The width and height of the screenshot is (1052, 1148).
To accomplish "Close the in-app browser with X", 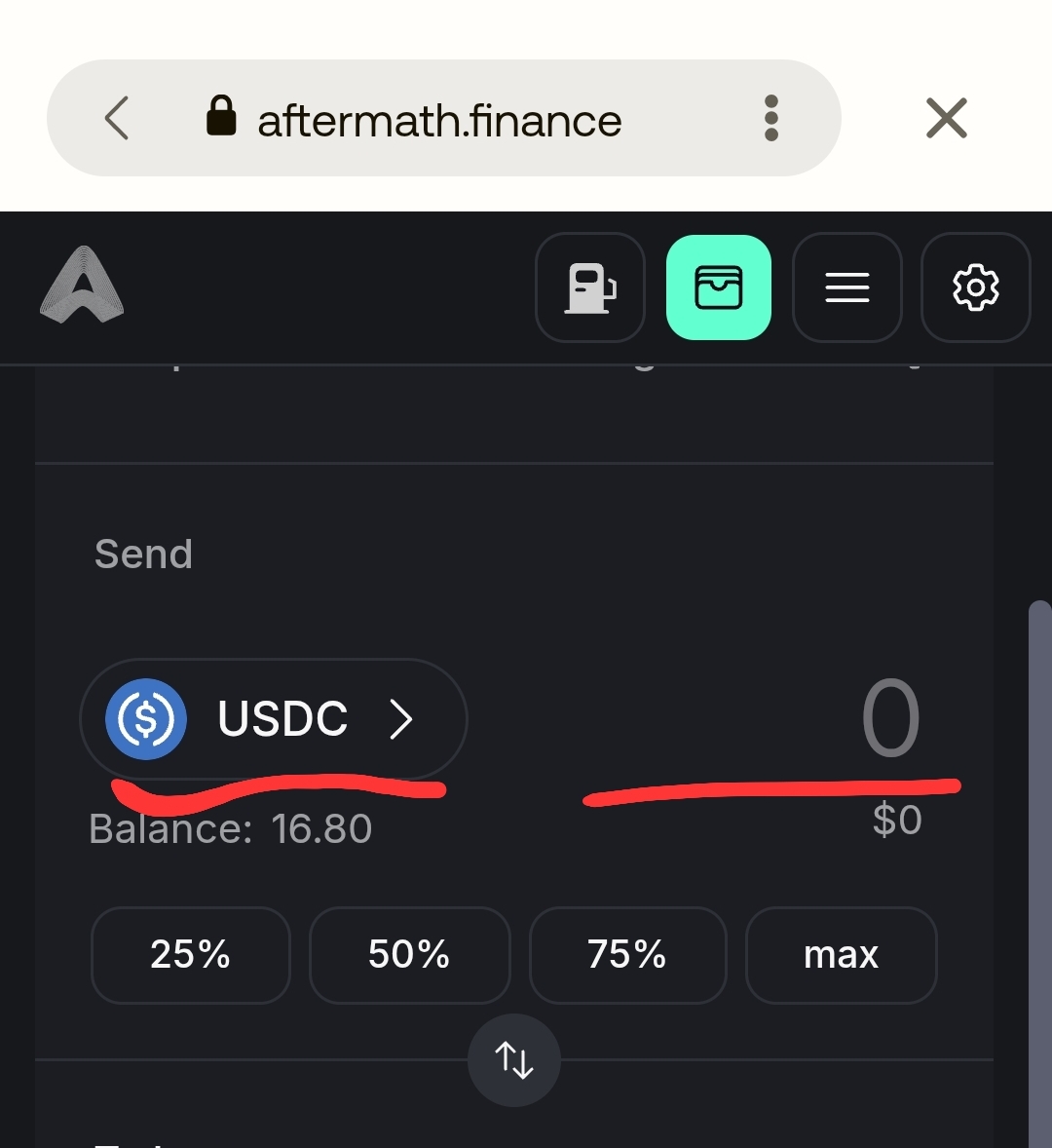I will click(x=946, y=119).
